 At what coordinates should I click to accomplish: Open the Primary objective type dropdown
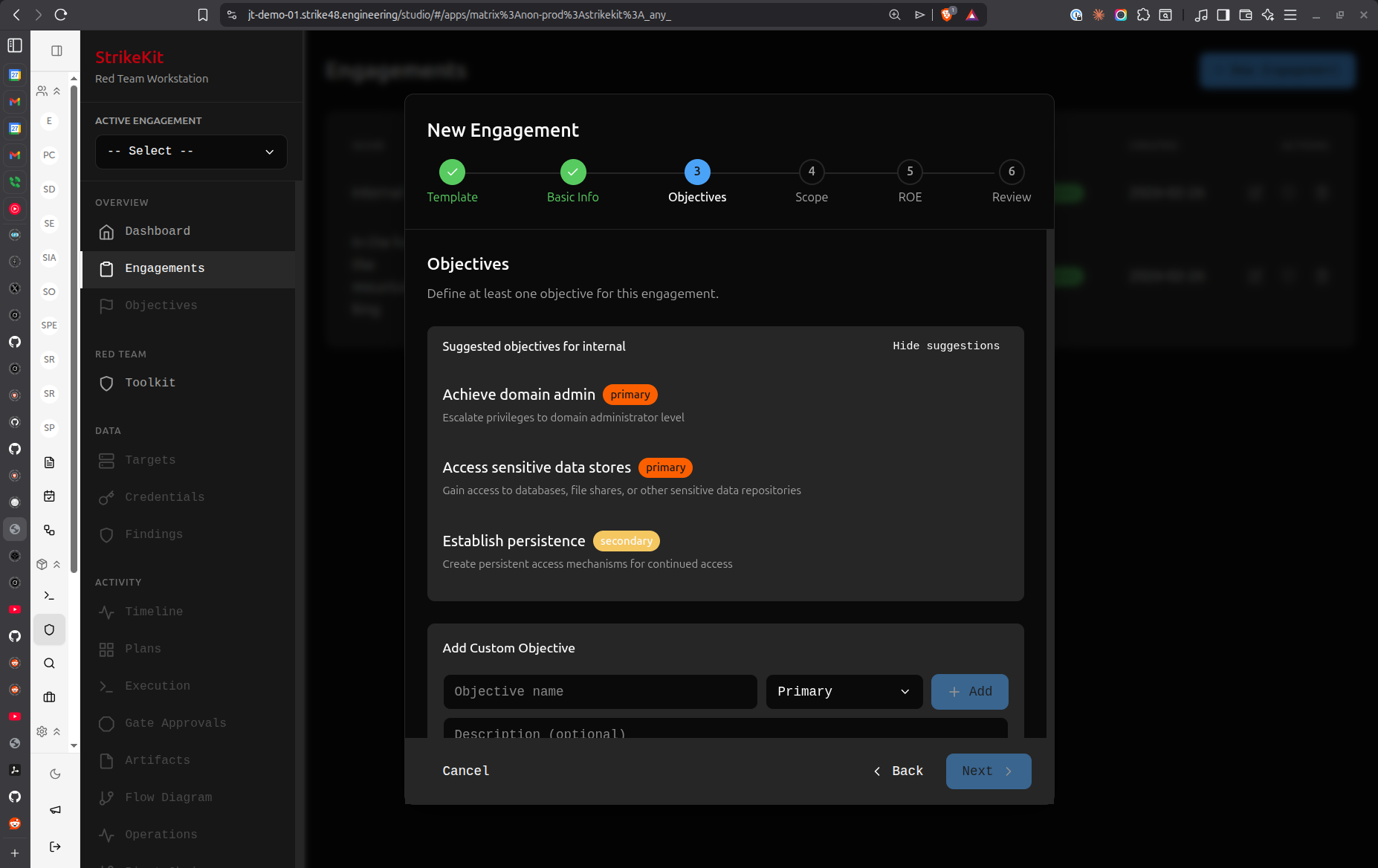[x=844, y=692]
